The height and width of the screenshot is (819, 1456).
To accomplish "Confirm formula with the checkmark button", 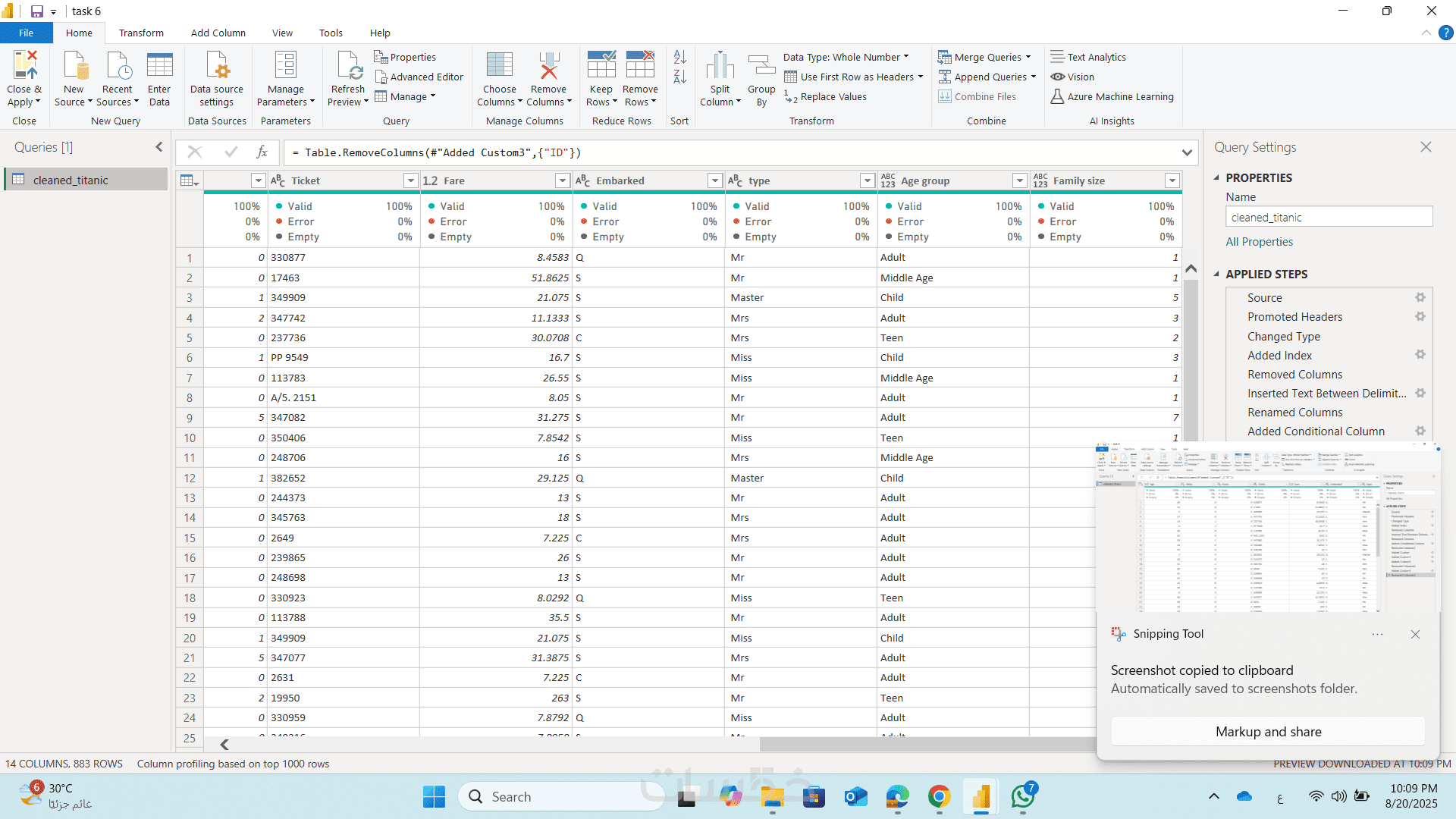I will 231,152.
